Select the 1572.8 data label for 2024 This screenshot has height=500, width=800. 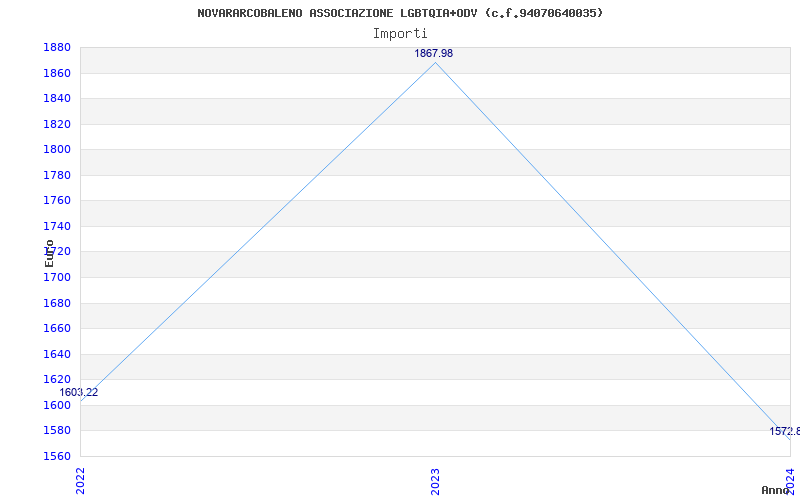pyautogui.click(x=785, y=432)
